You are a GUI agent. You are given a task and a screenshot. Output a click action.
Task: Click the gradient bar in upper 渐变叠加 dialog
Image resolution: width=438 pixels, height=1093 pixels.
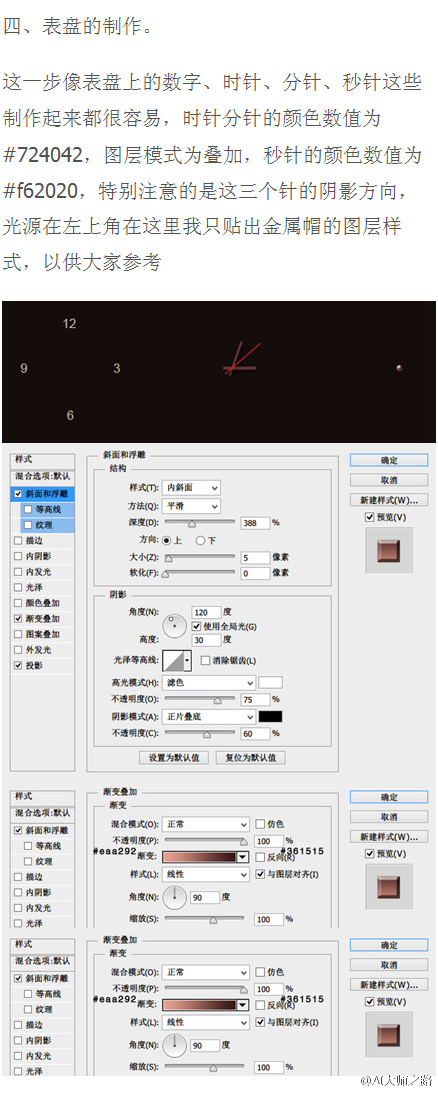pyautogui.click(x=199, y=857)
